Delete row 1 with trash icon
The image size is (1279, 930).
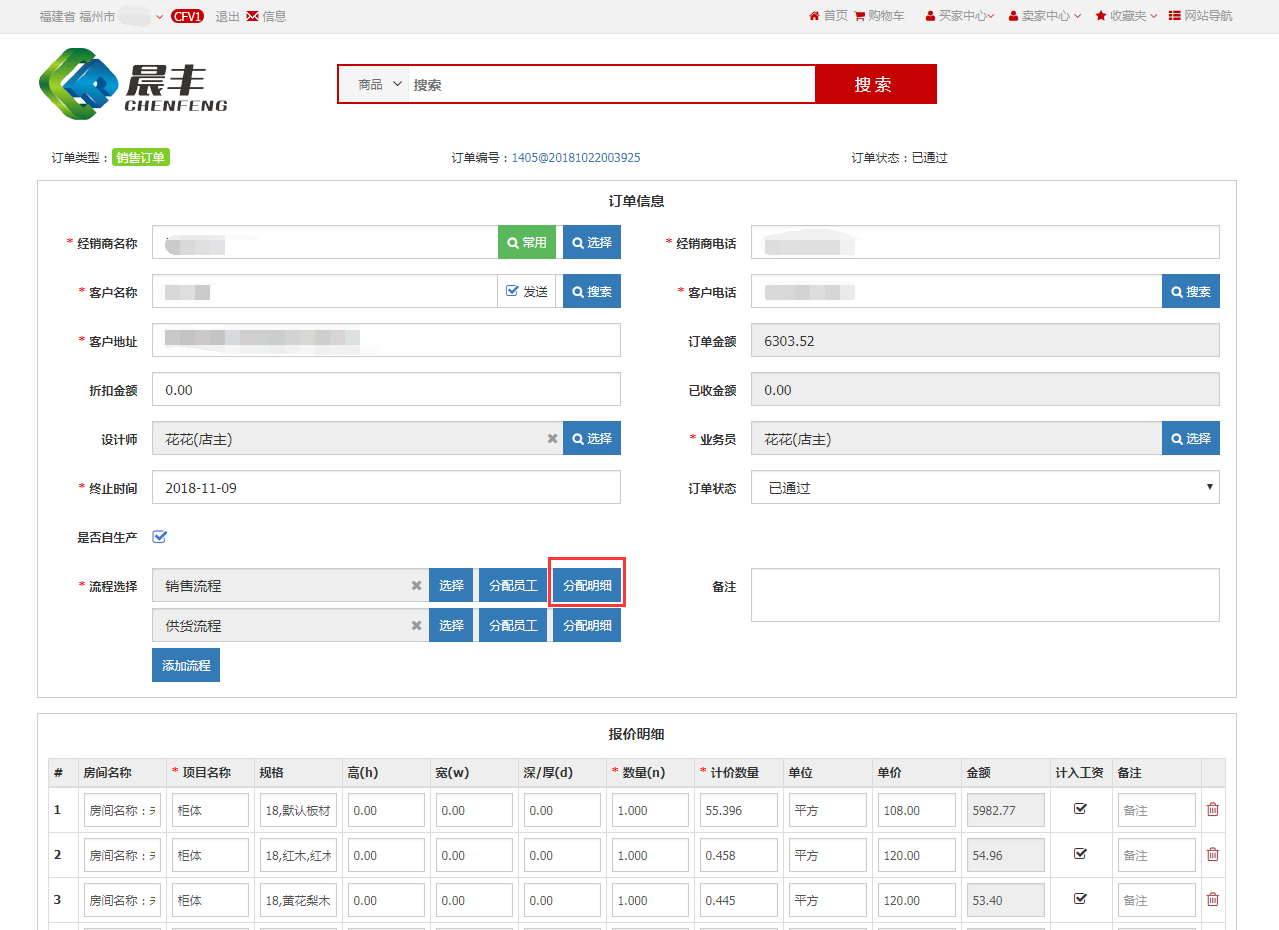(1212, 809)
